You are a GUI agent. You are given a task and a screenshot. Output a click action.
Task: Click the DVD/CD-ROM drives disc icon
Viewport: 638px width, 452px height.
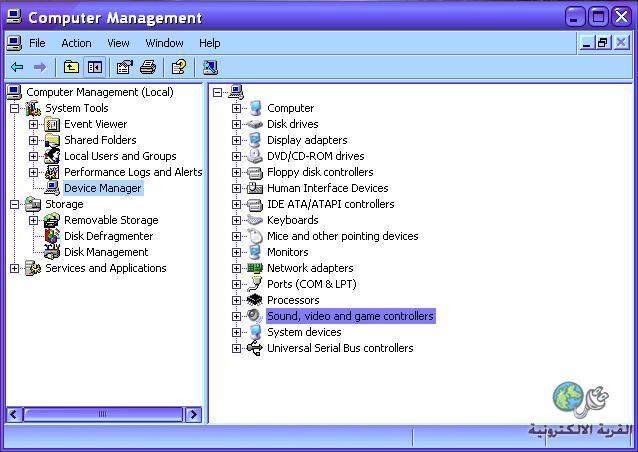(255, 156)
